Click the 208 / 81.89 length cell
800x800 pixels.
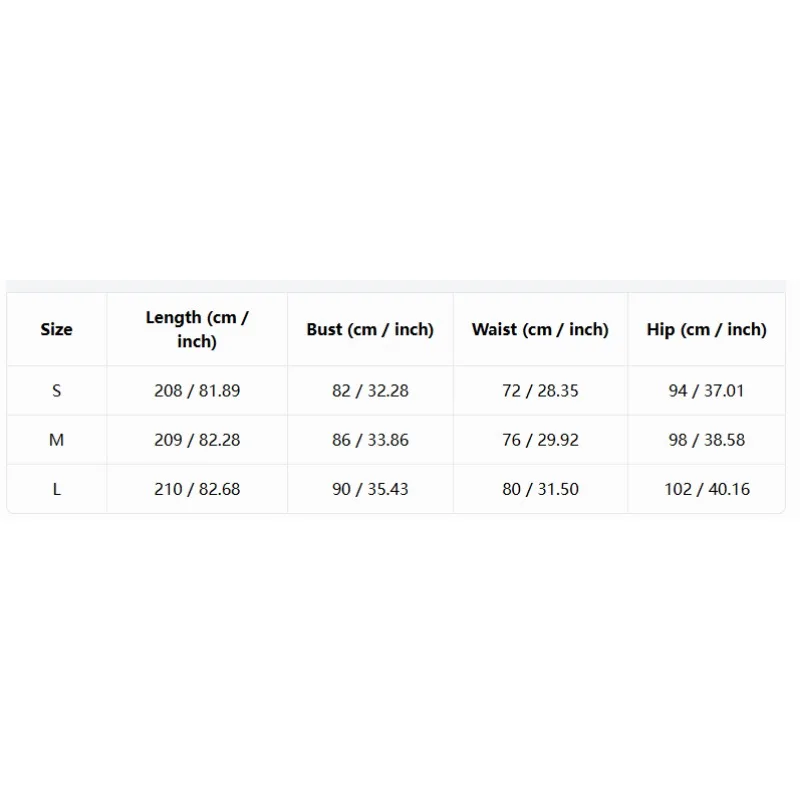(197, 391)
